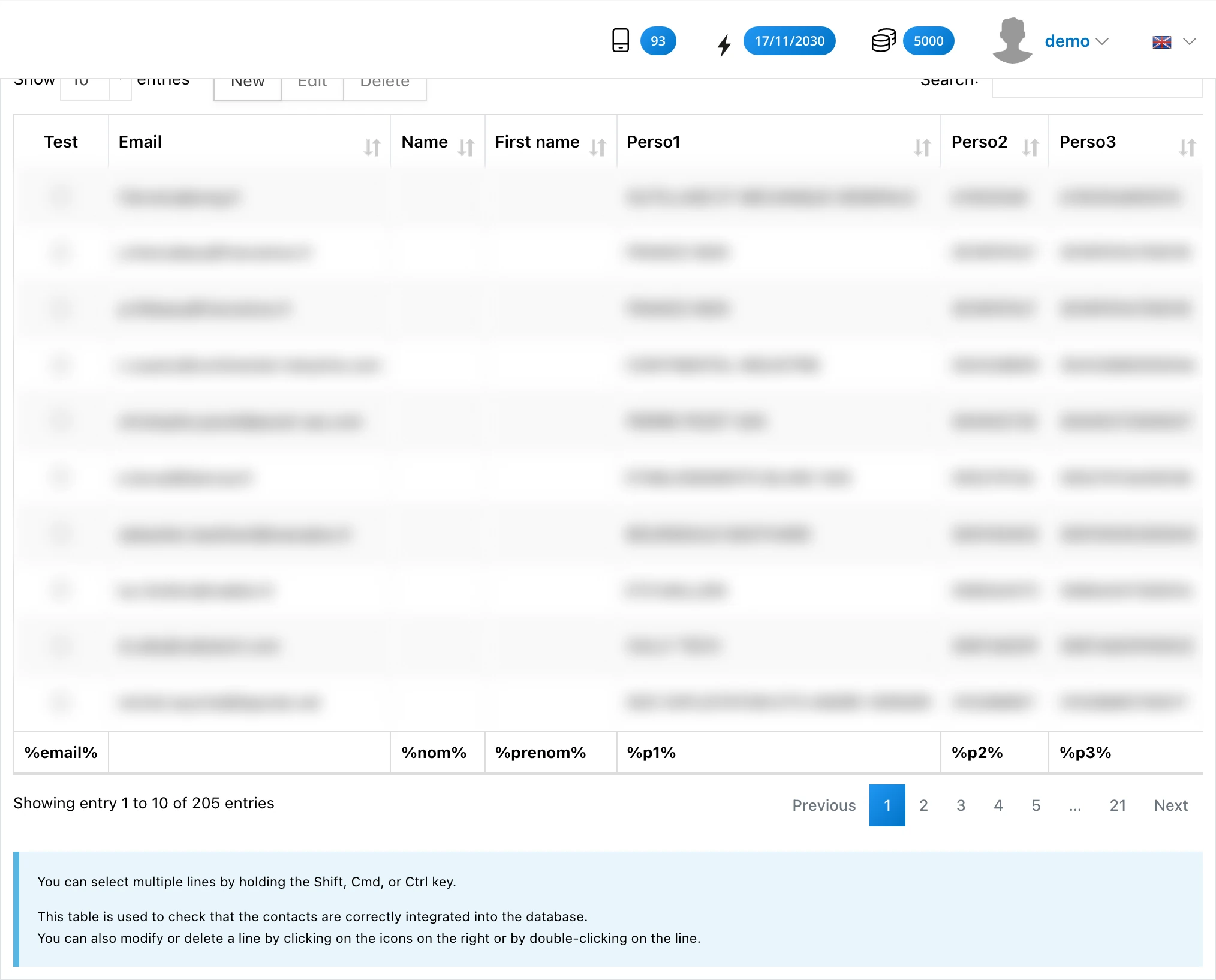The height and width of the screenshot is (980, 1216).
Task: Check the box on the fifth contact row
Action: [x=60, y=421]
